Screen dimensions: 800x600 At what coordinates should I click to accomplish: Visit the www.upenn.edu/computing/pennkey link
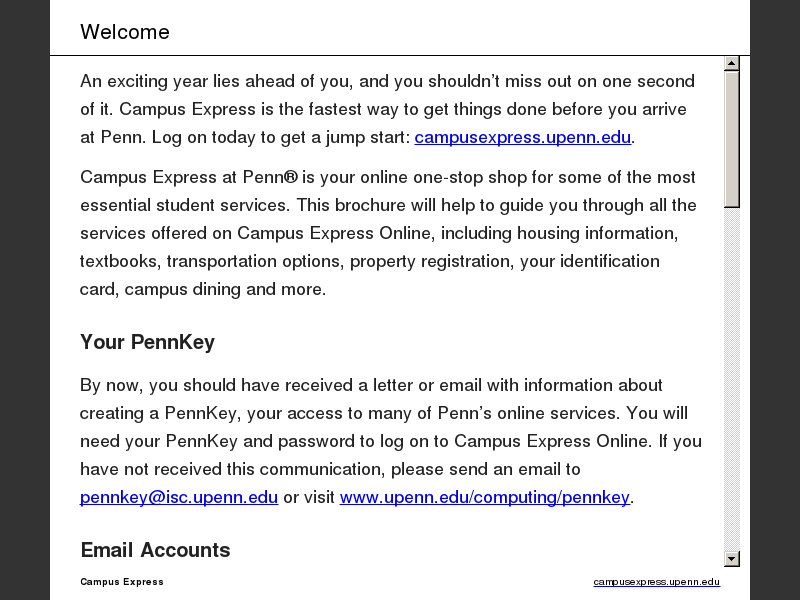(484, 497)
